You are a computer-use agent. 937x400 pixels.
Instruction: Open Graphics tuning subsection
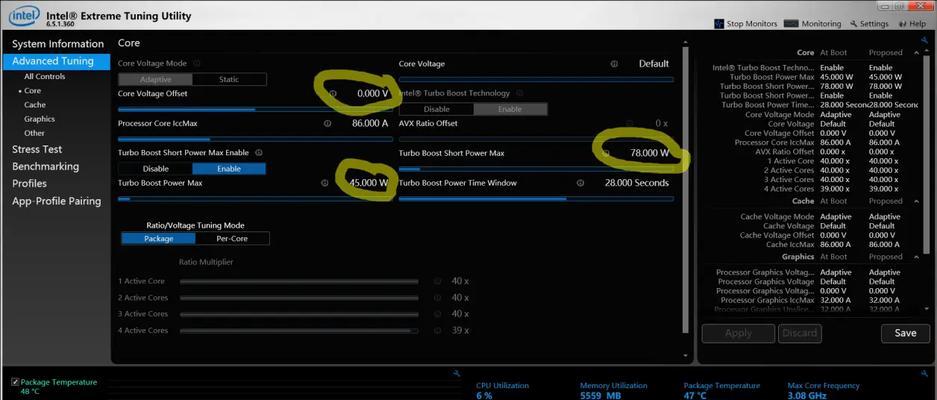tap(39, 119)
